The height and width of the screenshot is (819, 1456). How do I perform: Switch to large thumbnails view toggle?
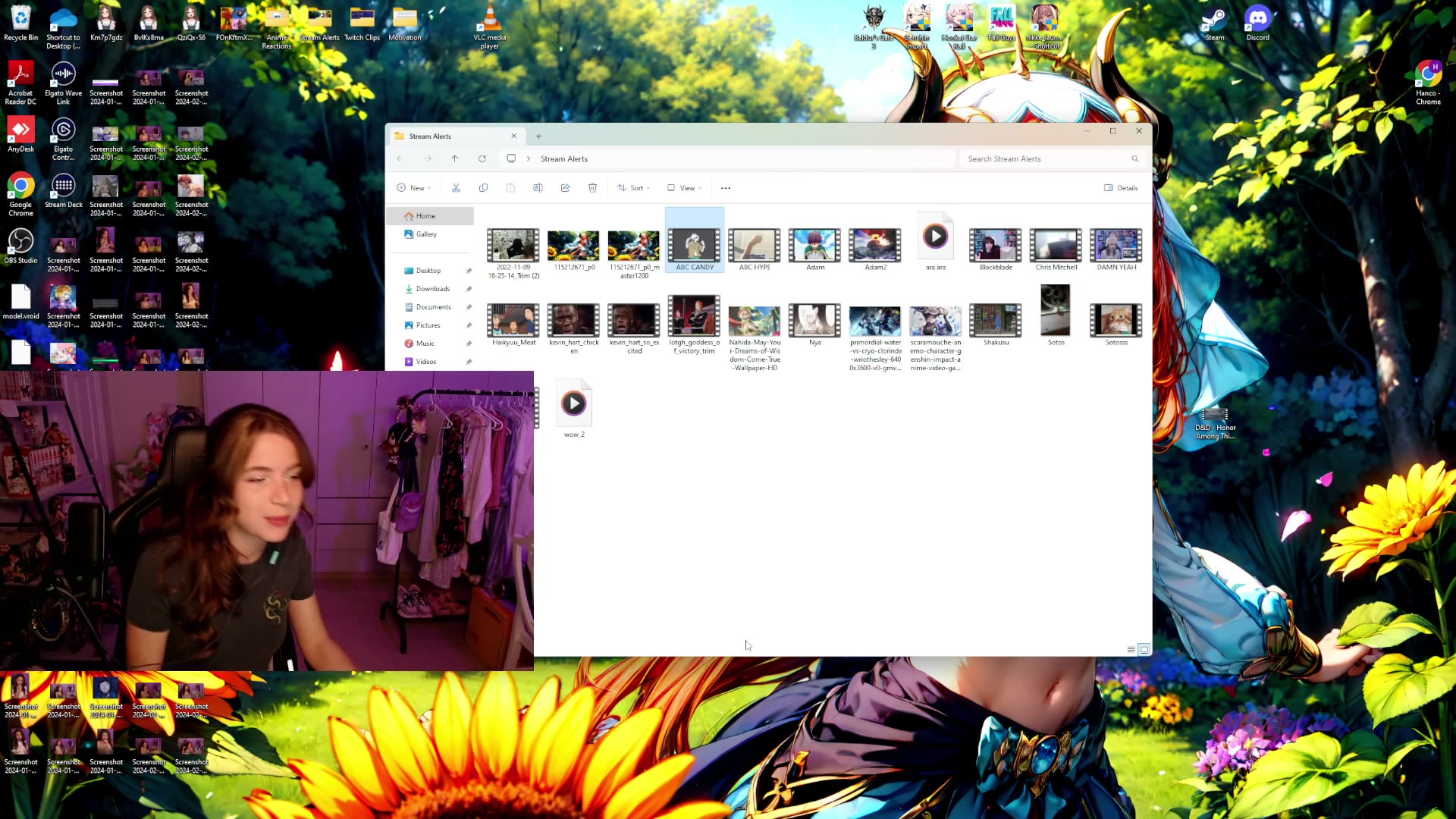click(1144, 649)
